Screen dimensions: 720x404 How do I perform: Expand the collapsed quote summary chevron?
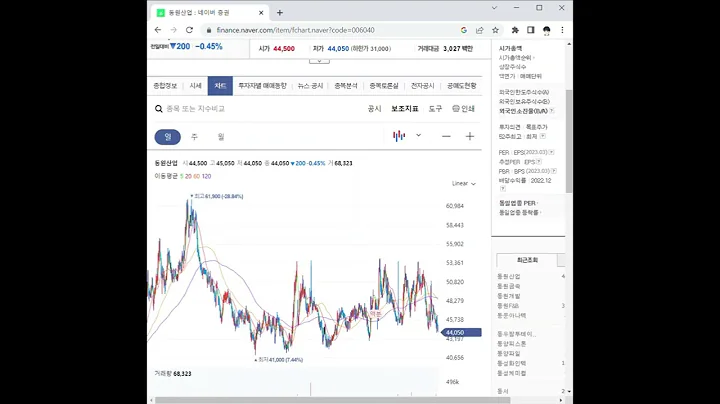pos(319,61)
